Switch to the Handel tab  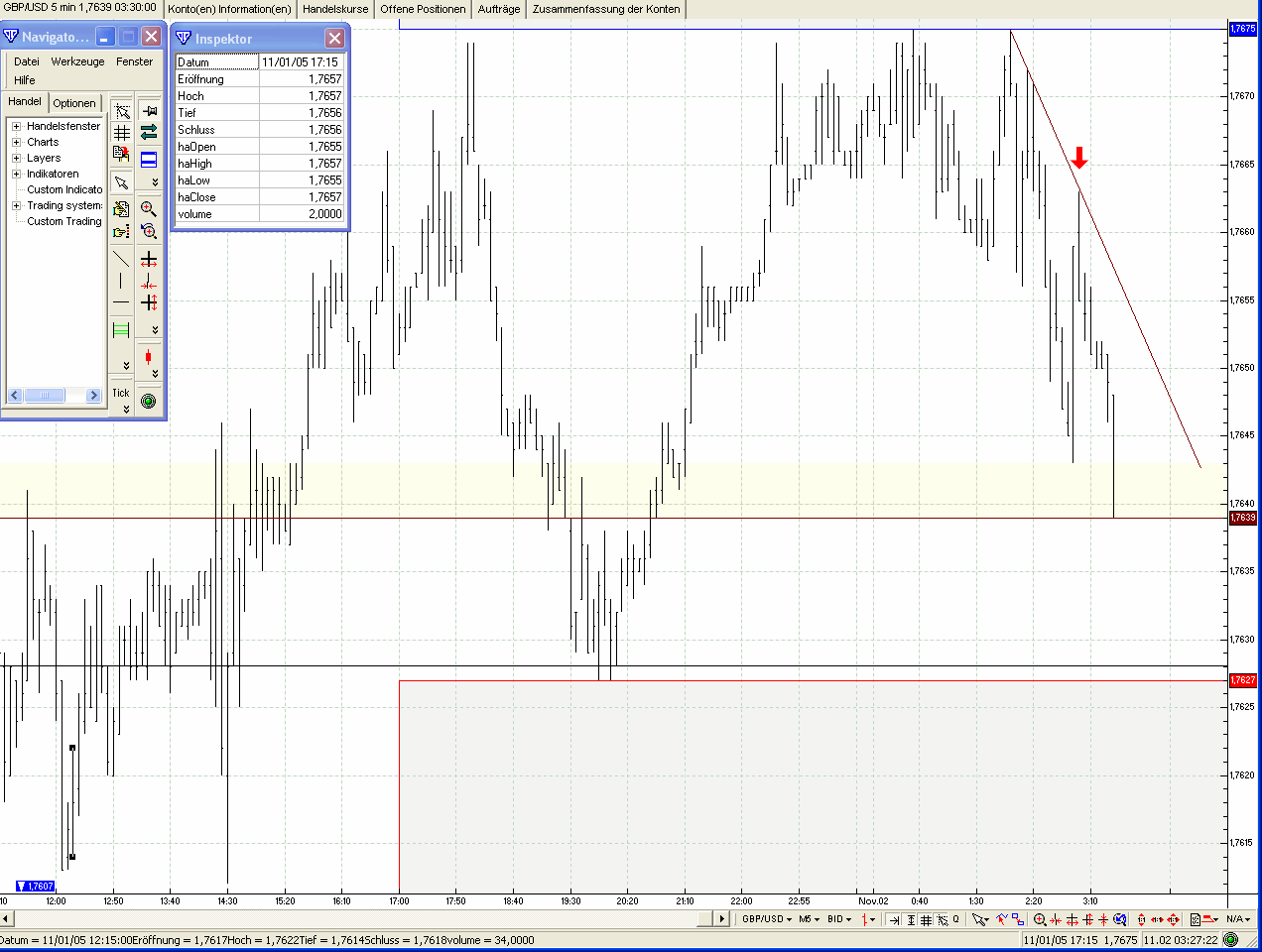point(25,101)
